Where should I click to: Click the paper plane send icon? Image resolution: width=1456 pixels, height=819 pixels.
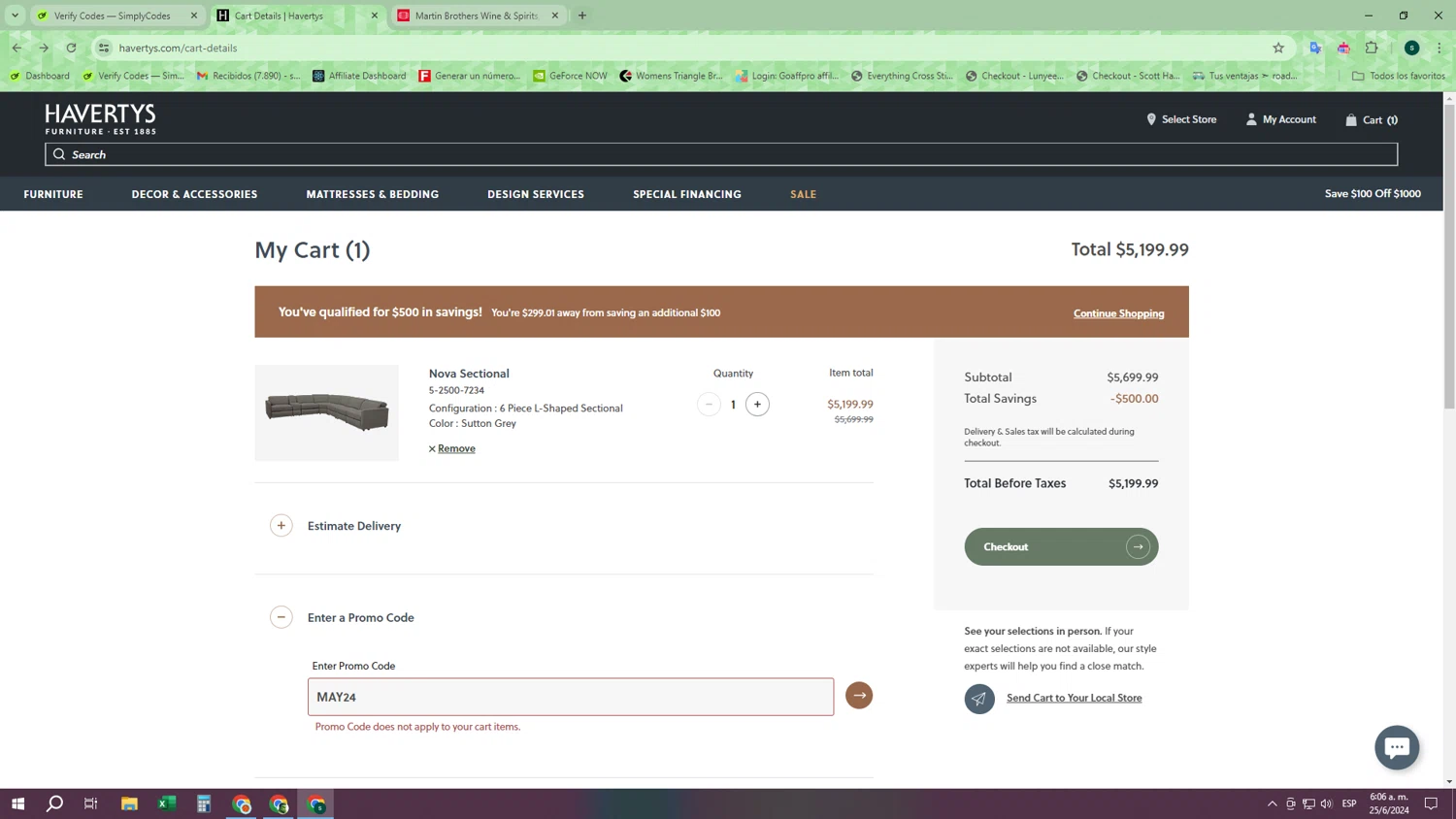click(979, 699)
